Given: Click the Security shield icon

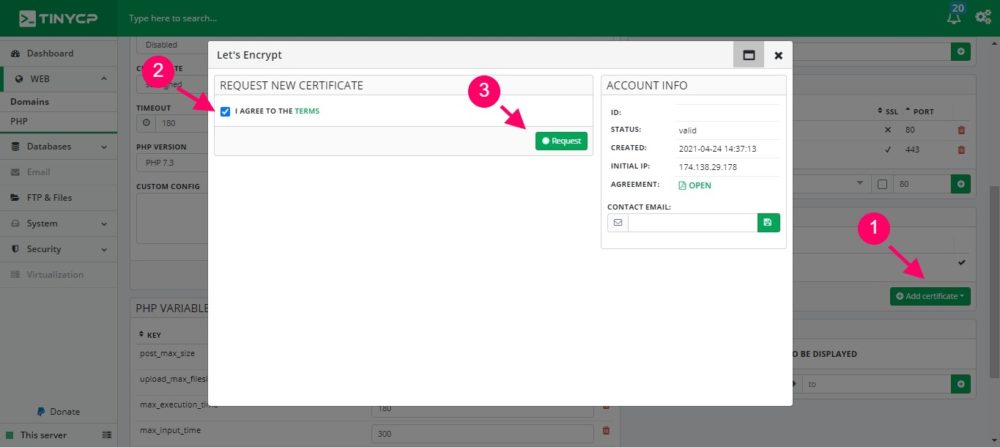Looking at the screenshot, I should (16, 249).
